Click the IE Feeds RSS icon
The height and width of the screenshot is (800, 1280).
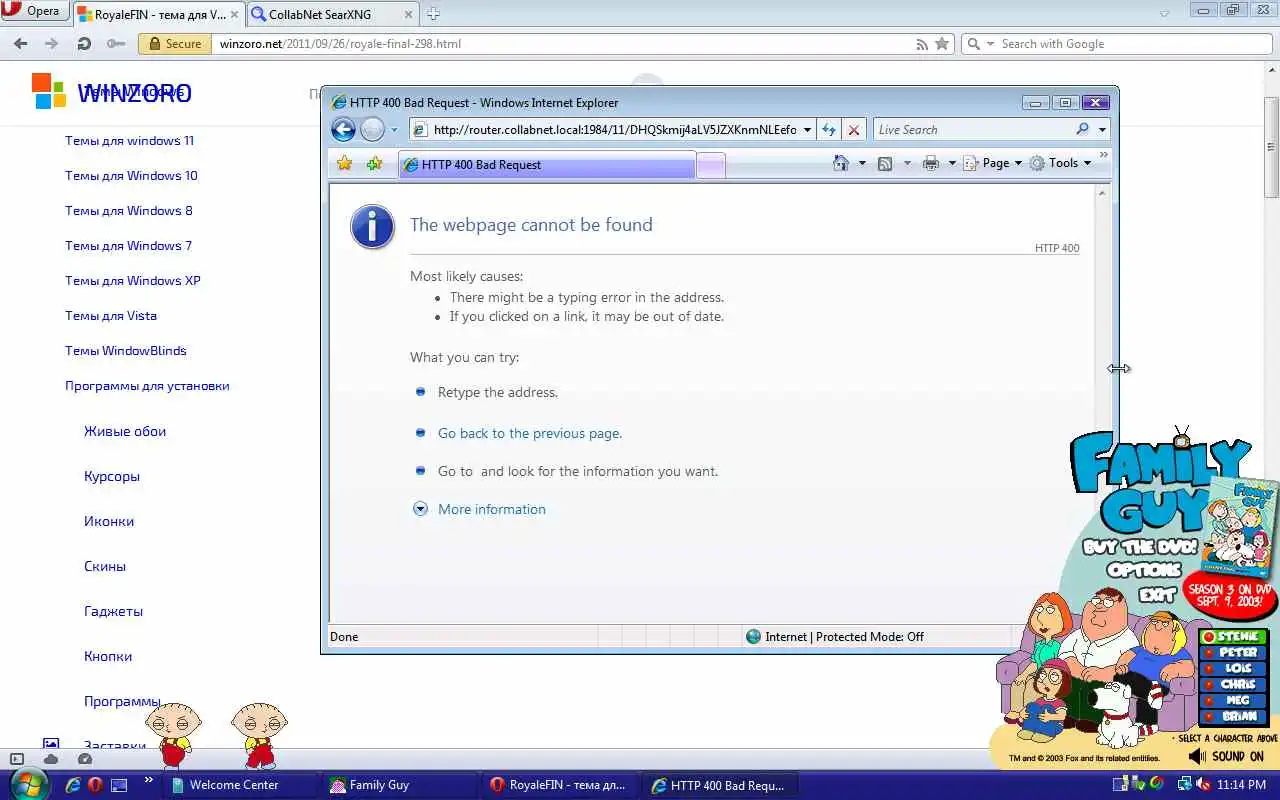tap(885, 163)
